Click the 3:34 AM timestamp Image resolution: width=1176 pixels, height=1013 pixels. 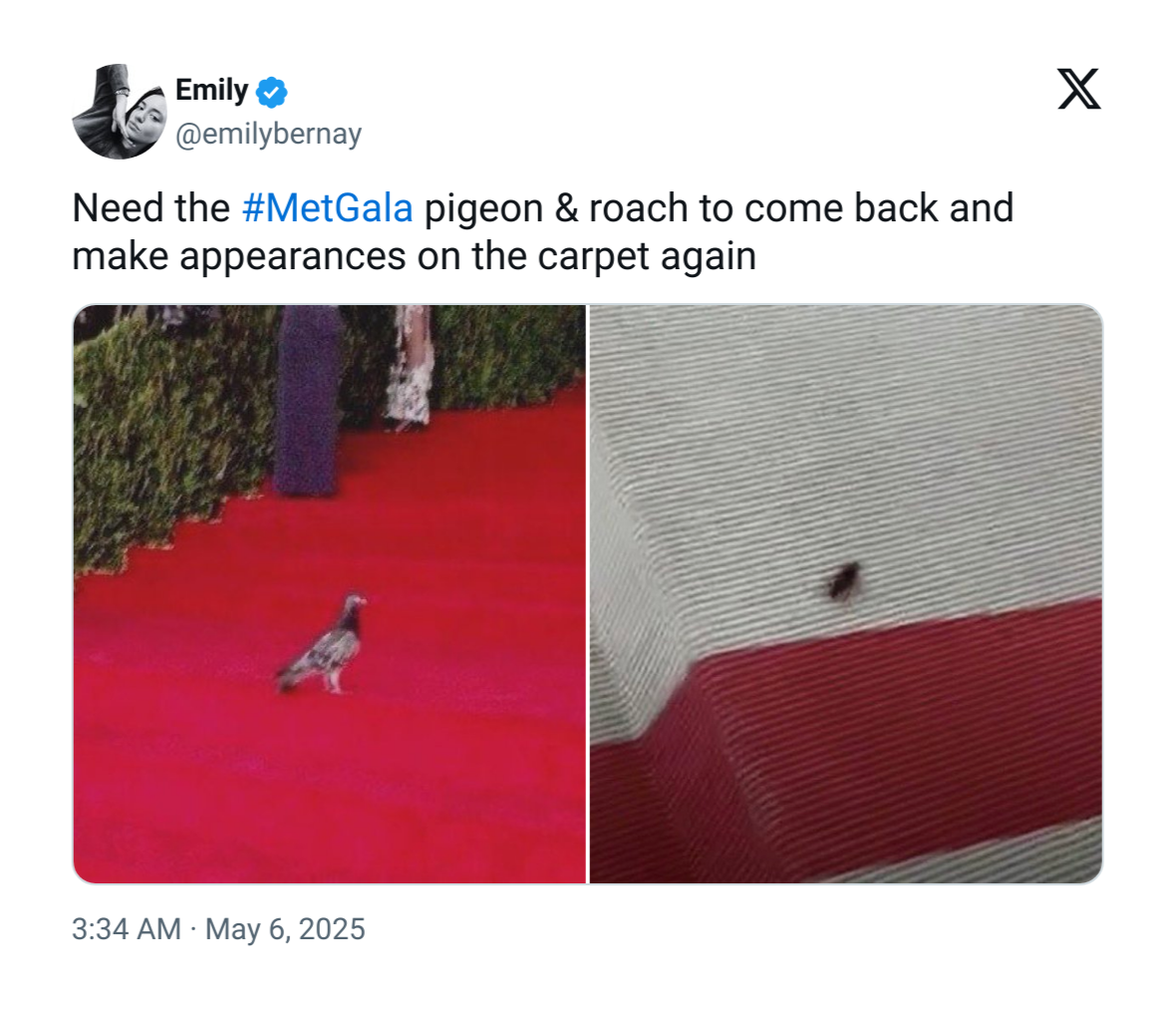[x=126, y=929]
